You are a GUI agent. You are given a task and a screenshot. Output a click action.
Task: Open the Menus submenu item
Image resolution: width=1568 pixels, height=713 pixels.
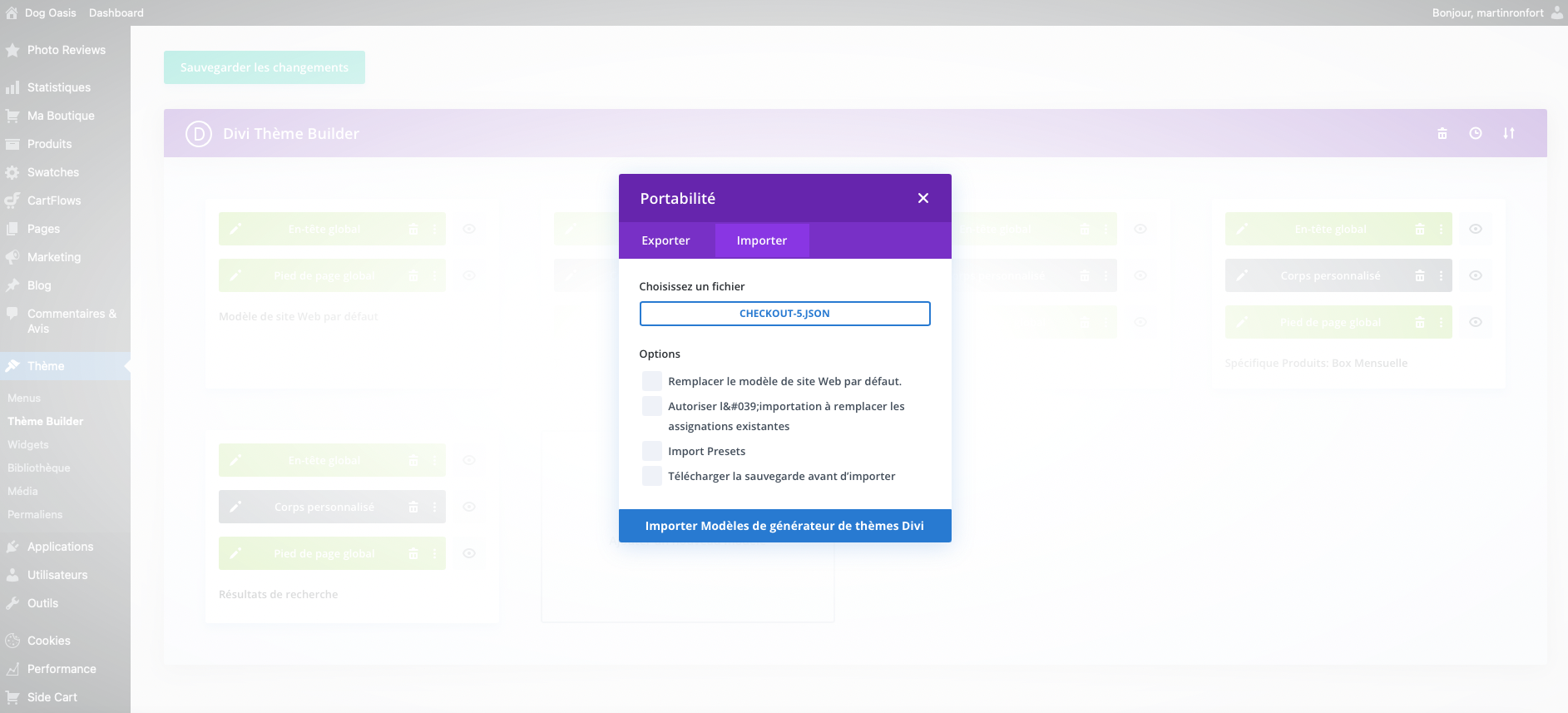point(24,399)
